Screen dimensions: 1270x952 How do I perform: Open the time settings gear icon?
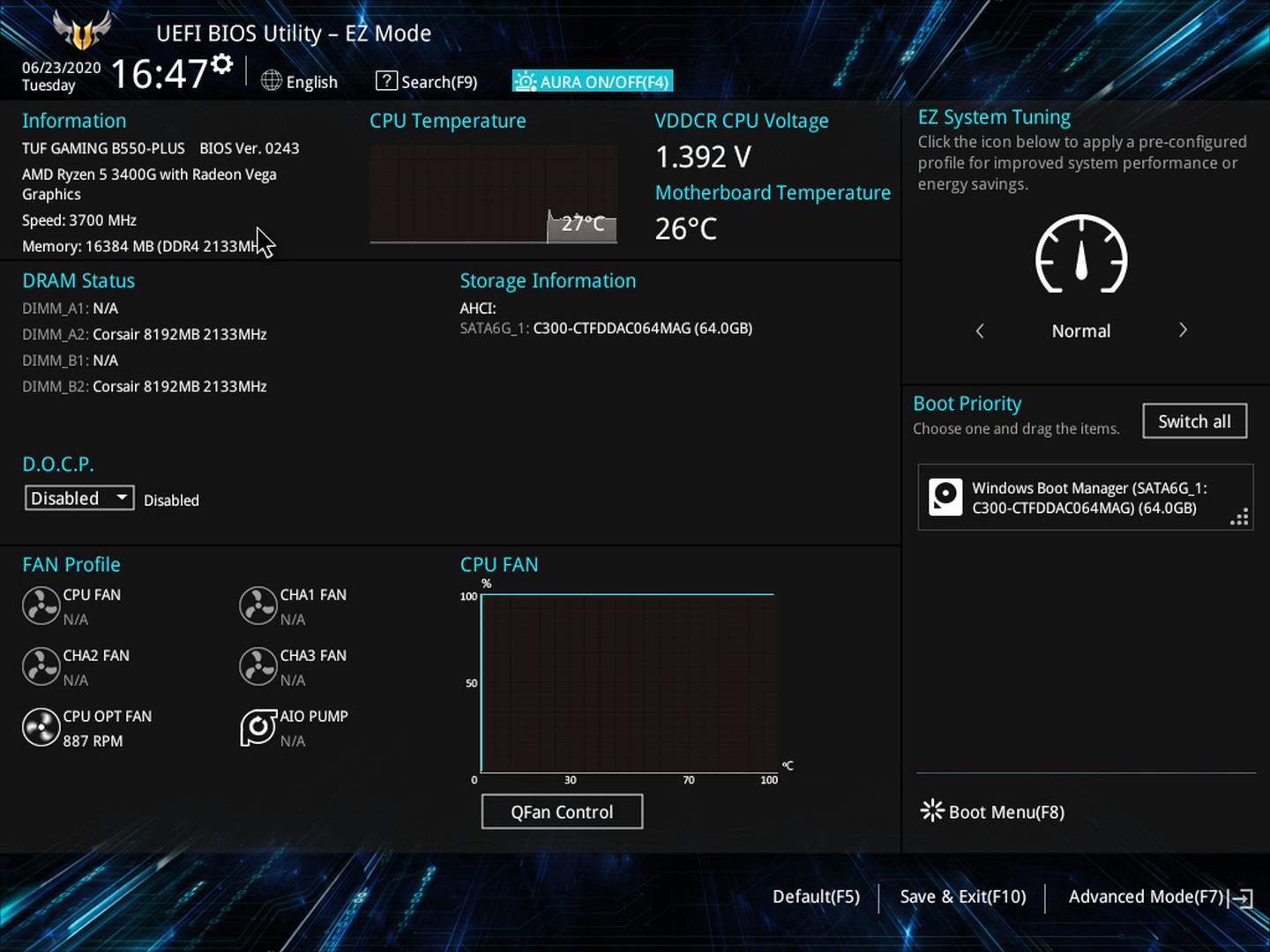(x=222, y=63)
